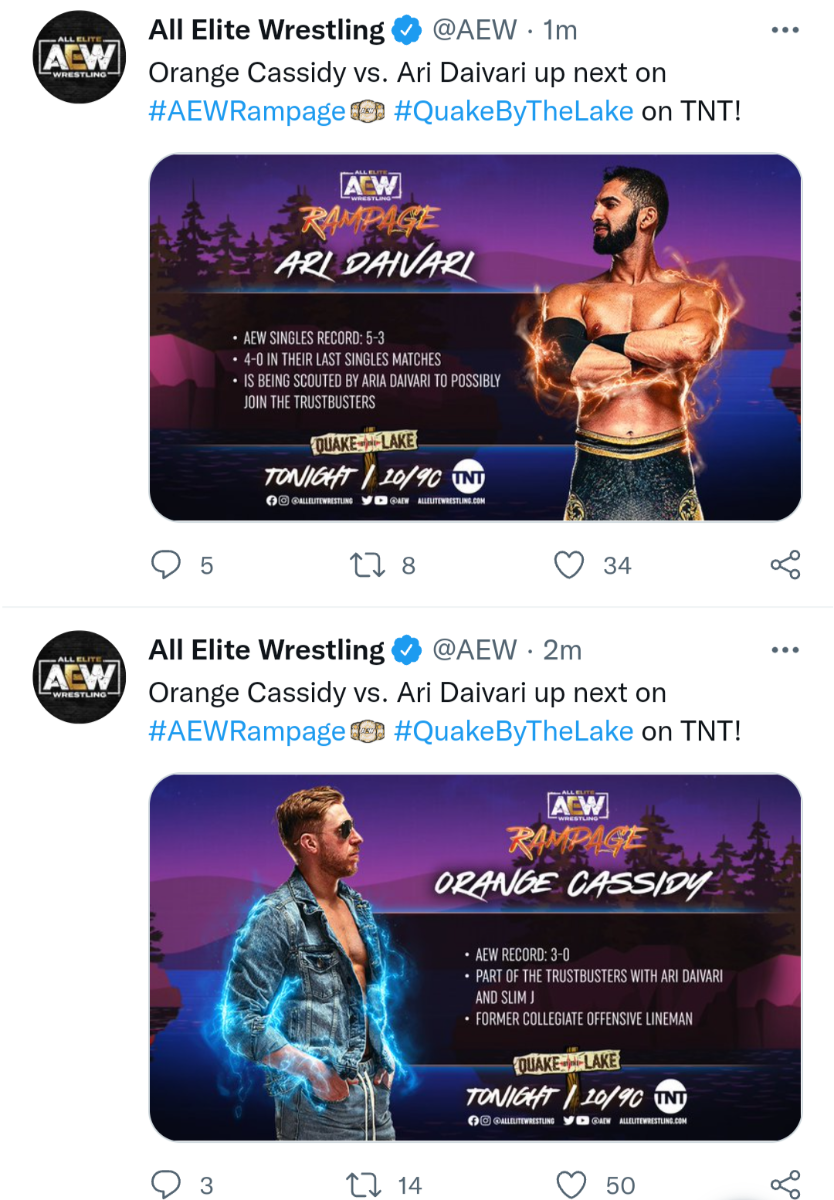Reply to the Ari Daivari graphic tweet
This screenshot has width=834, height=1200.
click(x=165, y=565)
